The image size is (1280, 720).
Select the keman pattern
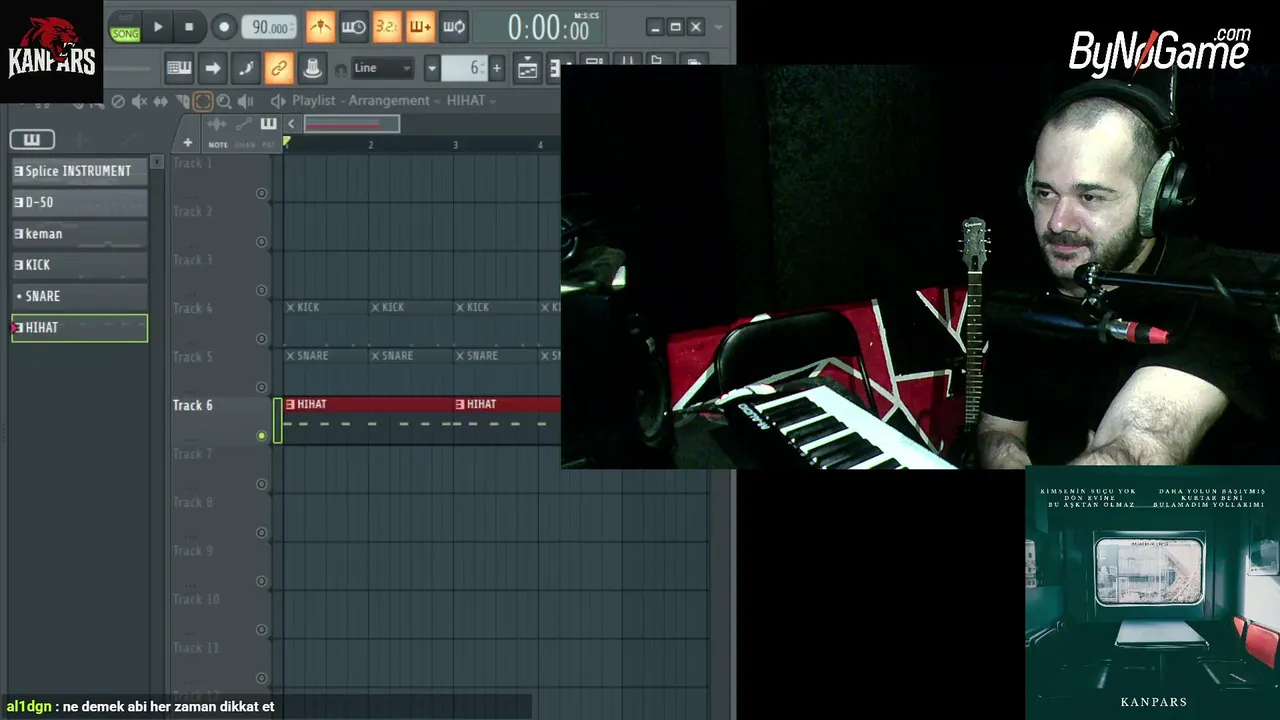79,234
